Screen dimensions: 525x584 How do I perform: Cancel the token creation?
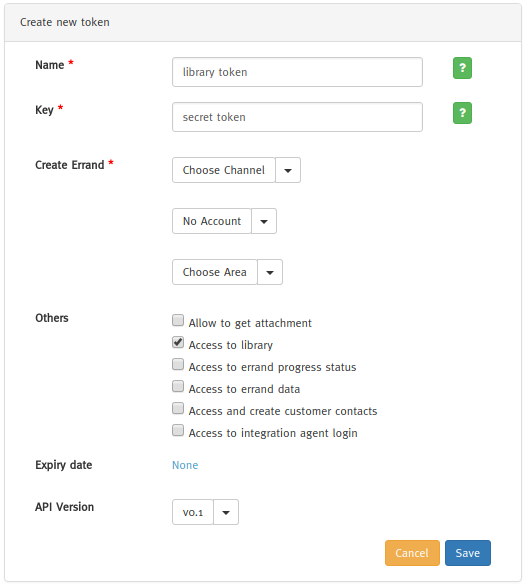coord(412,553)
